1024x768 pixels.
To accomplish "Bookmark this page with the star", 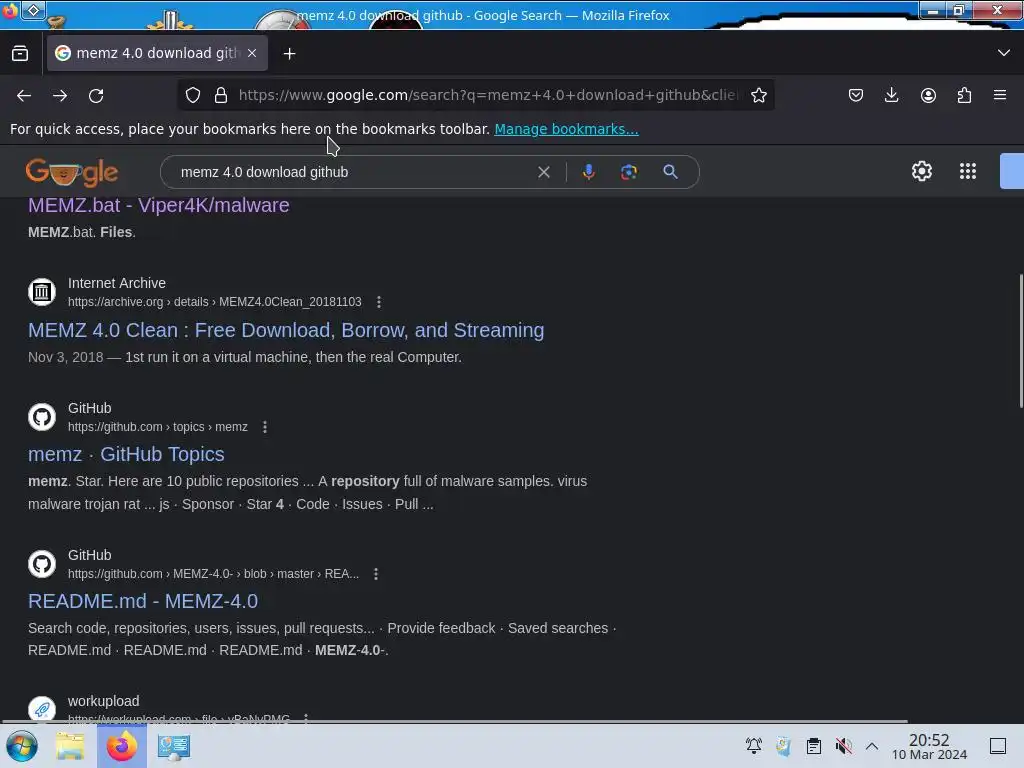I will click(758, 95).
